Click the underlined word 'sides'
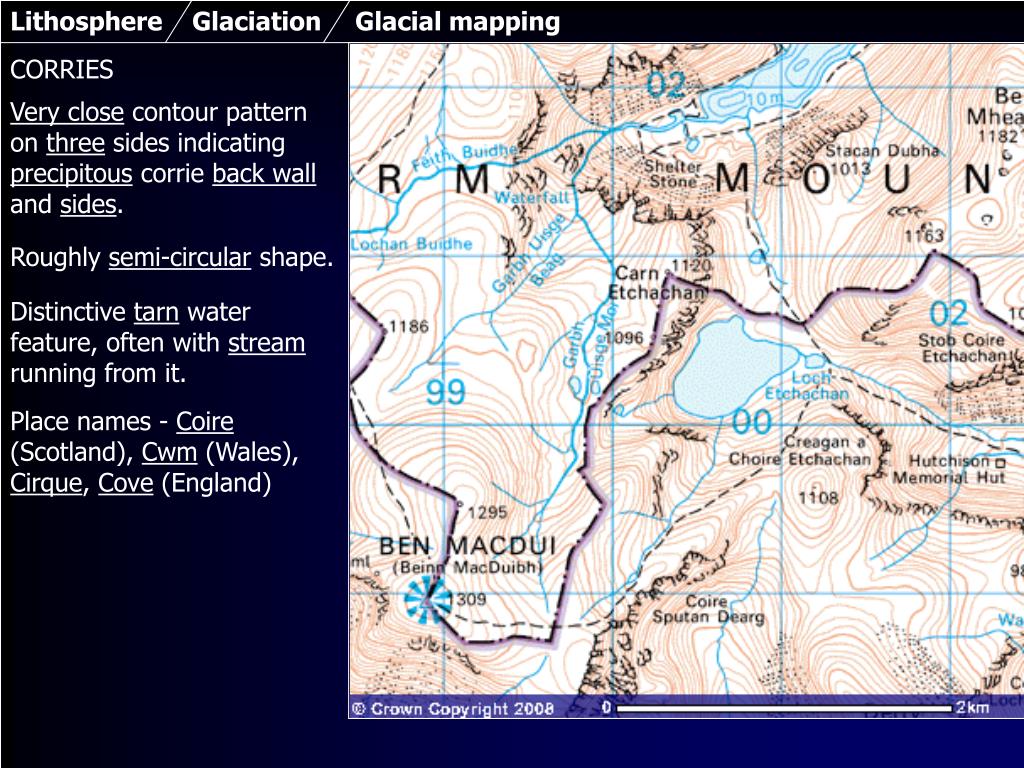 tap(88, 205)
